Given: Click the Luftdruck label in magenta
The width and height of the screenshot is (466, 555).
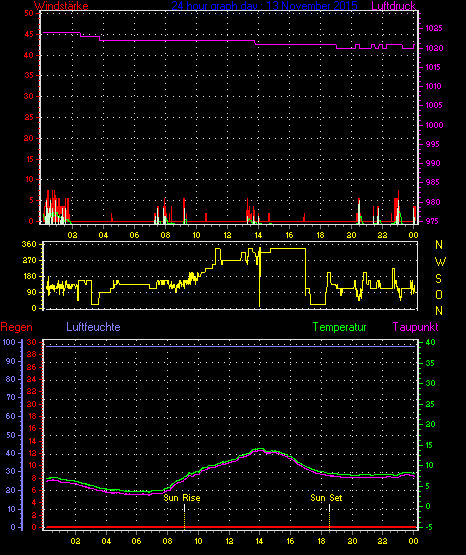Looking at the screenshot, I should click(393, 6).
